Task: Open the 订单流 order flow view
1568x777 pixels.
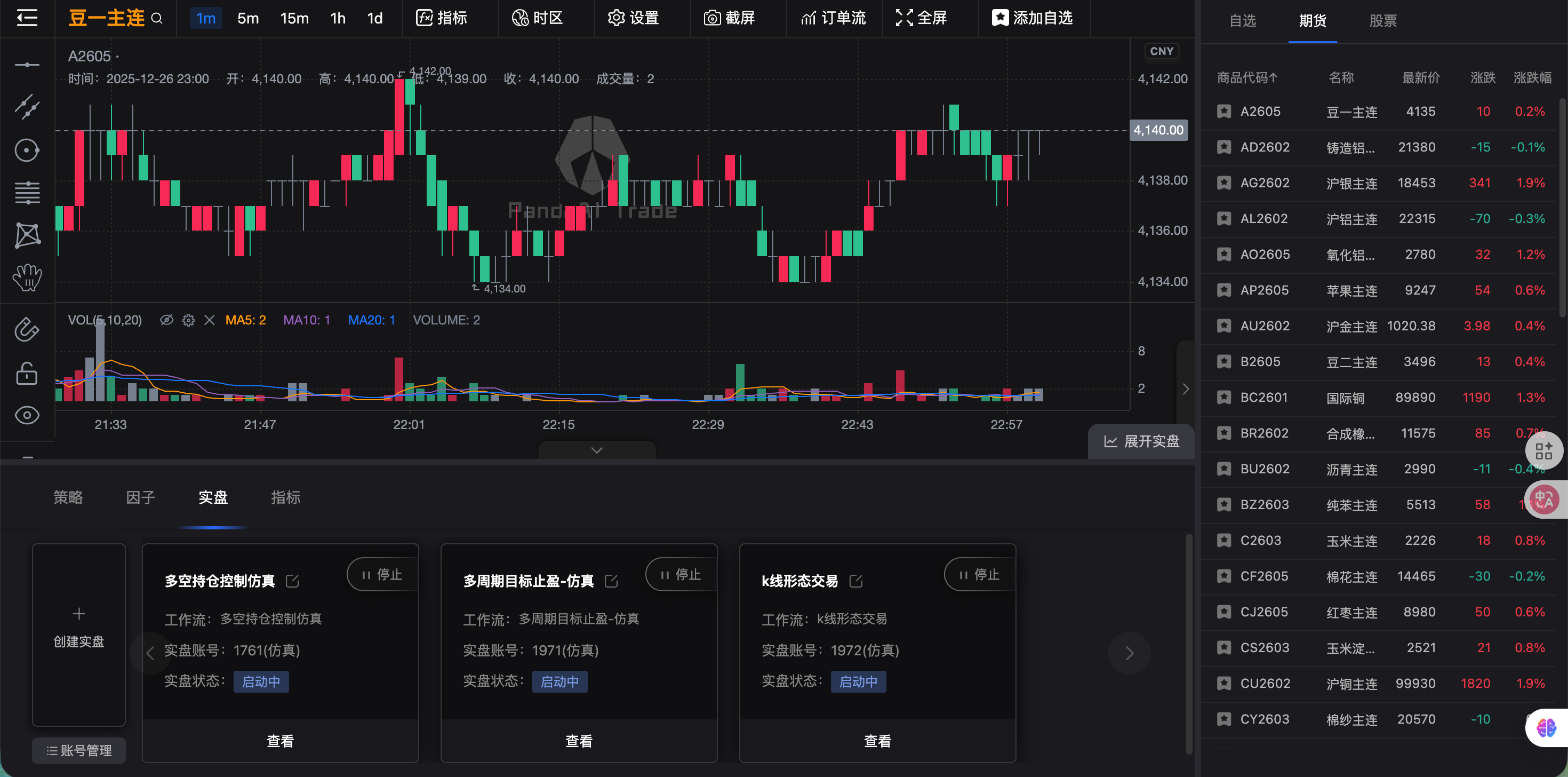Action: click(833, 18)
